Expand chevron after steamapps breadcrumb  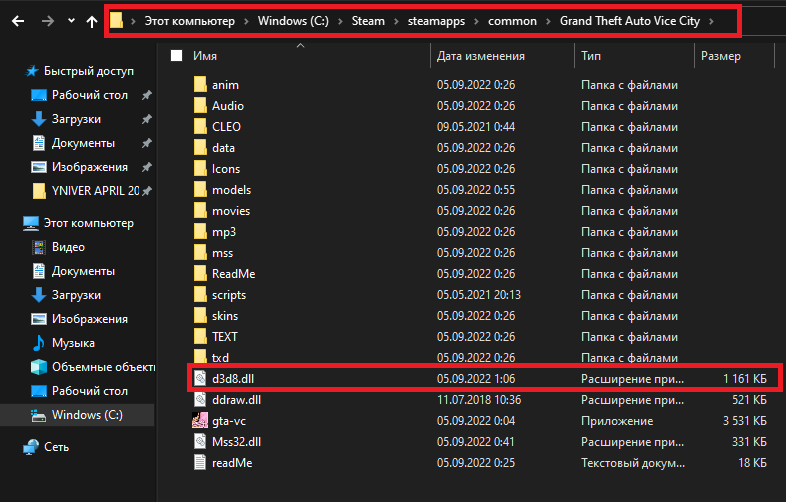click(477, 21)
